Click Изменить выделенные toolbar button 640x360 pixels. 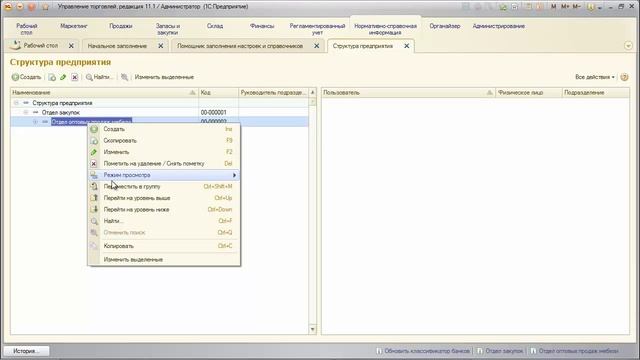tap(164, 77)
